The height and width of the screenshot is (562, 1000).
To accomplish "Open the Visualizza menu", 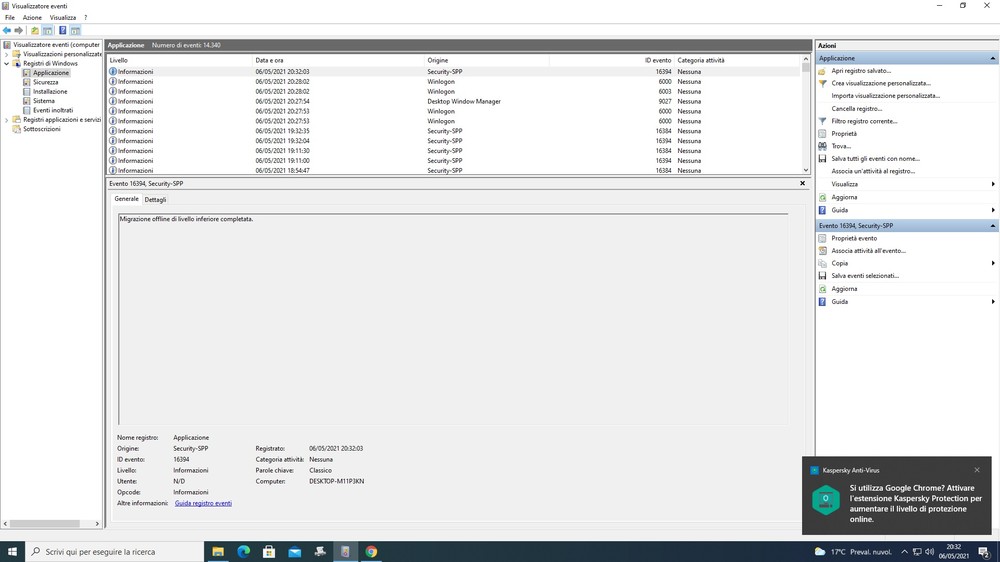I will click(62, 18).
